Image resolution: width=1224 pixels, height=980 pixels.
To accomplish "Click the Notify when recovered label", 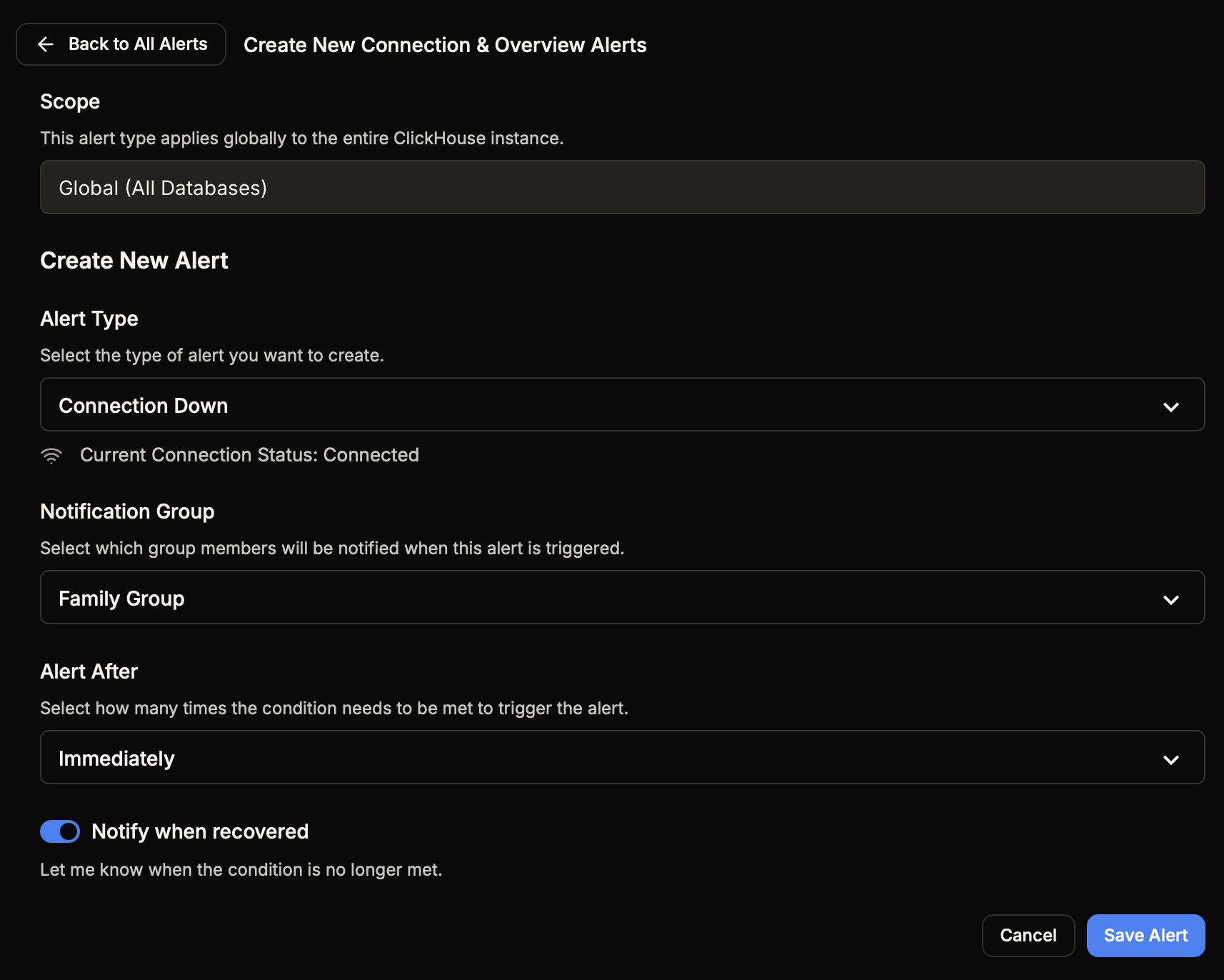I will (200, 831).
